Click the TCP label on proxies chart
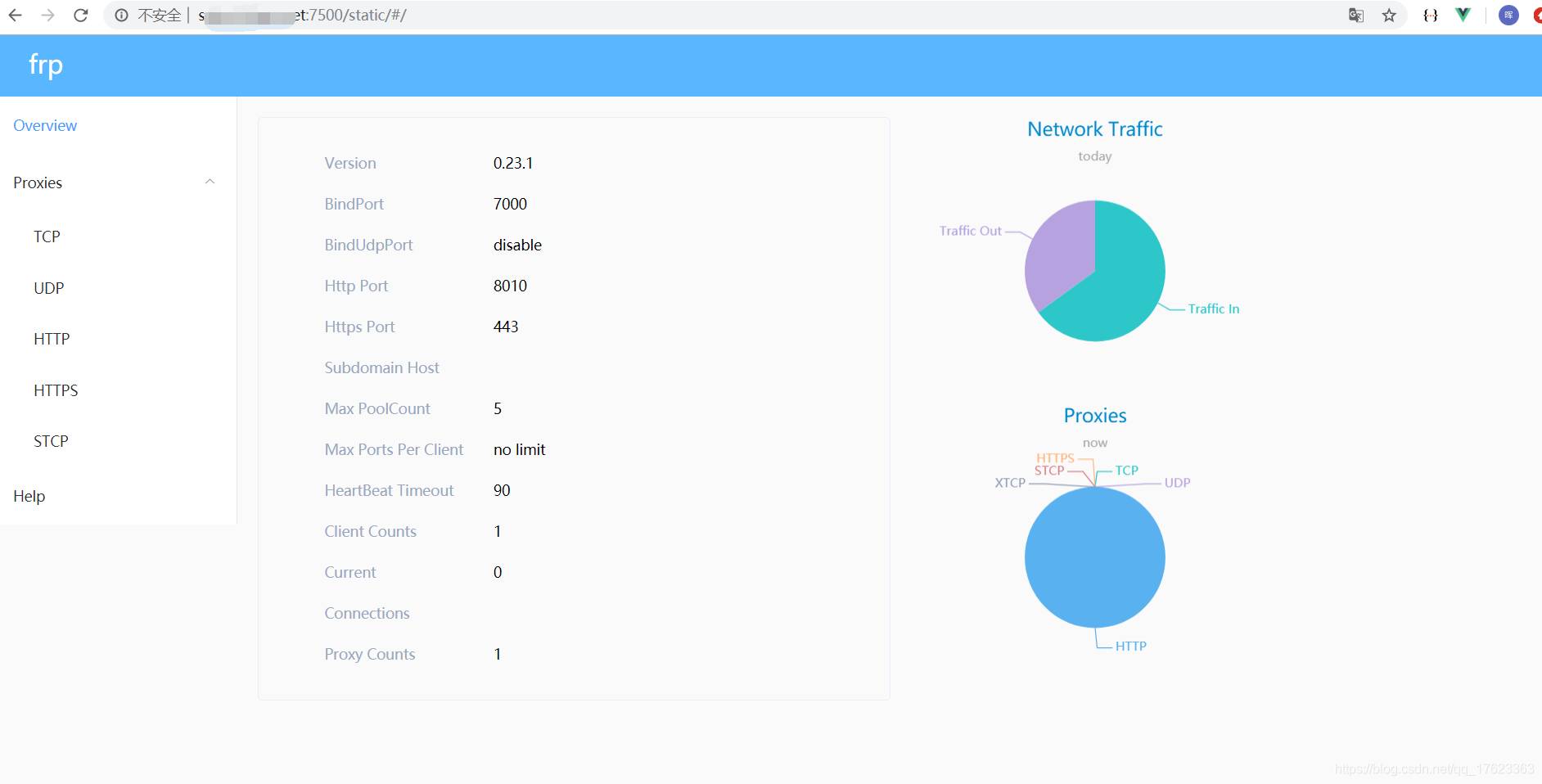 pos(1127,471)
